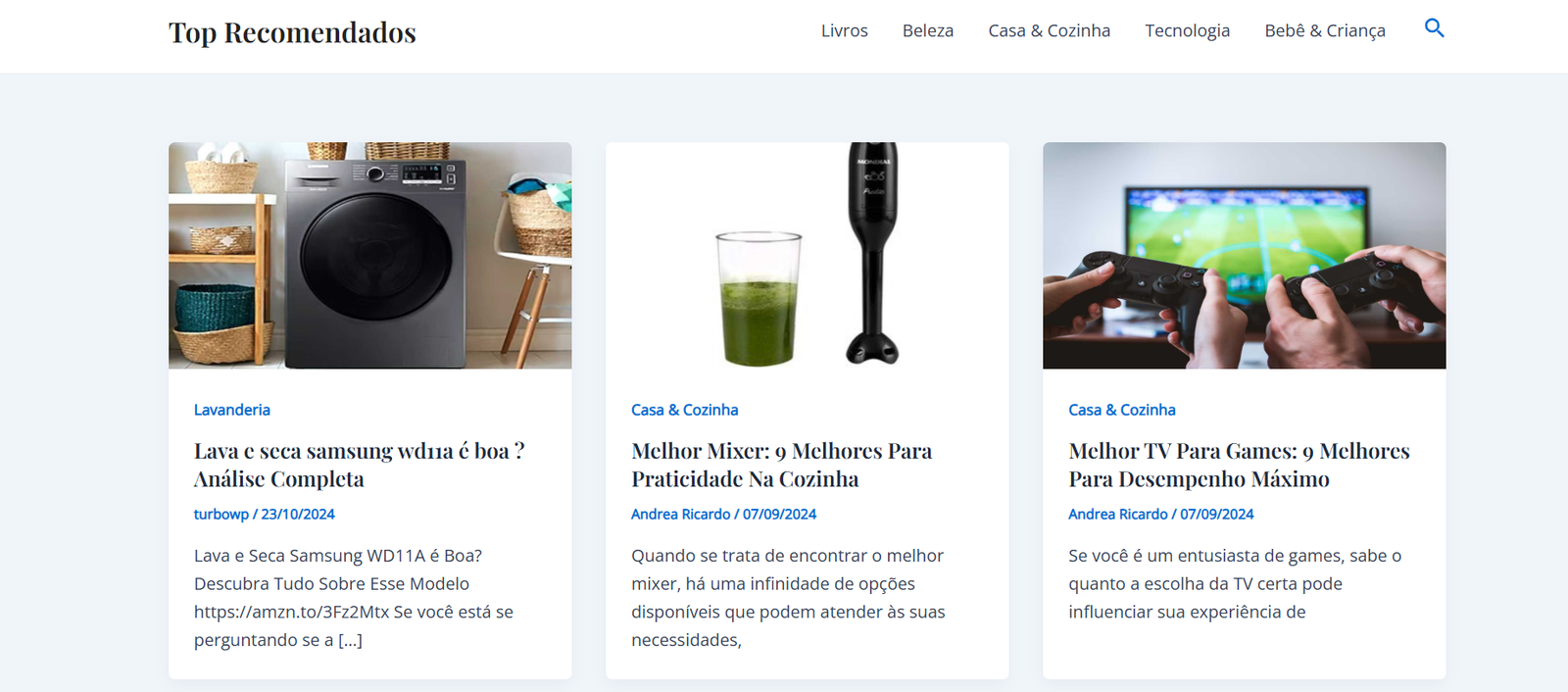Click Andrea Ricardo on the mixer post

tap(680, 514)
